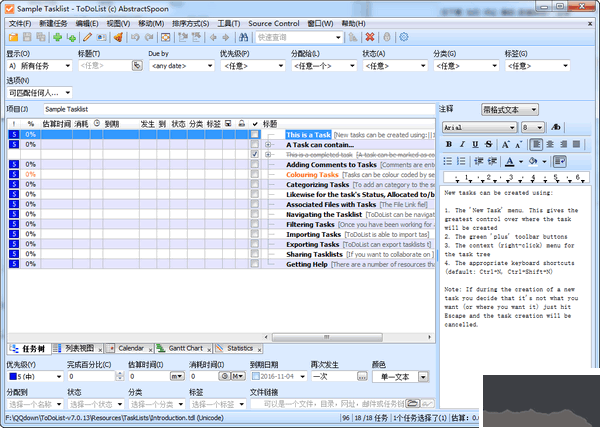Image resolution: width=600 pixels, height=428 pixels.
Task: Toggle the 'Colouring Tasks' completion checkbox
Action: point(255,175)
